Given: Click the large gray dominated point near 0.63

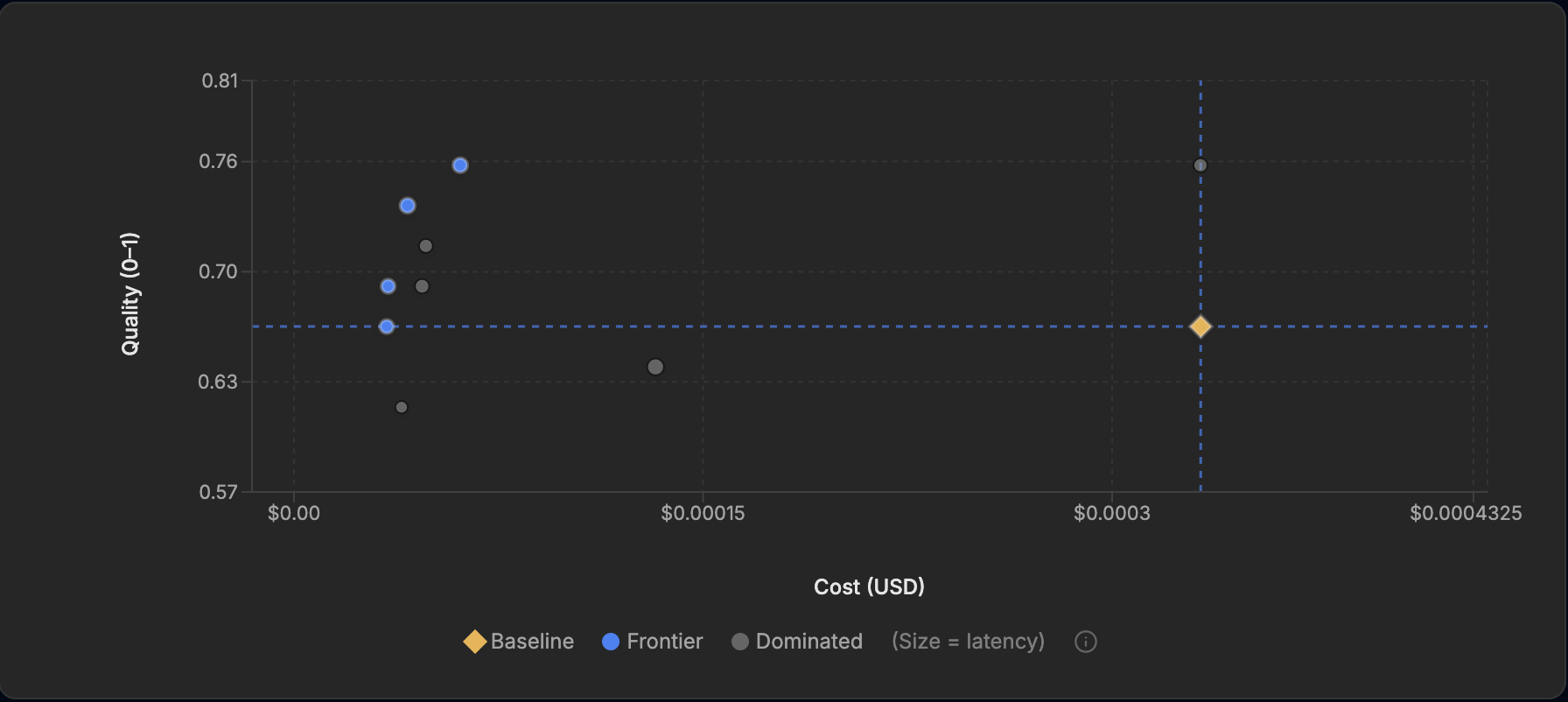Looking at the screenshot, I should coord(655,367).
